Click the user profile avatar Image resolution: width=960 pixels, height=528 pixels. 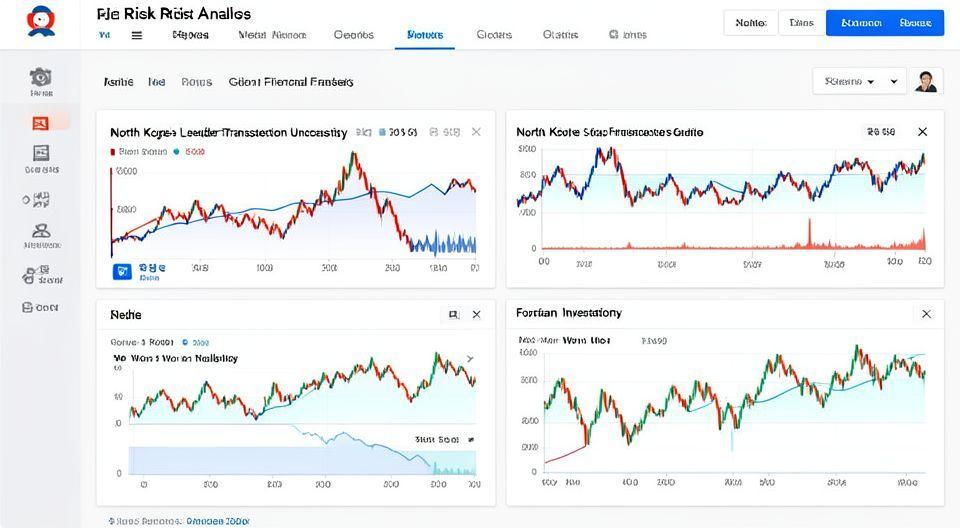pyautogui.click(x=927, y=81)
